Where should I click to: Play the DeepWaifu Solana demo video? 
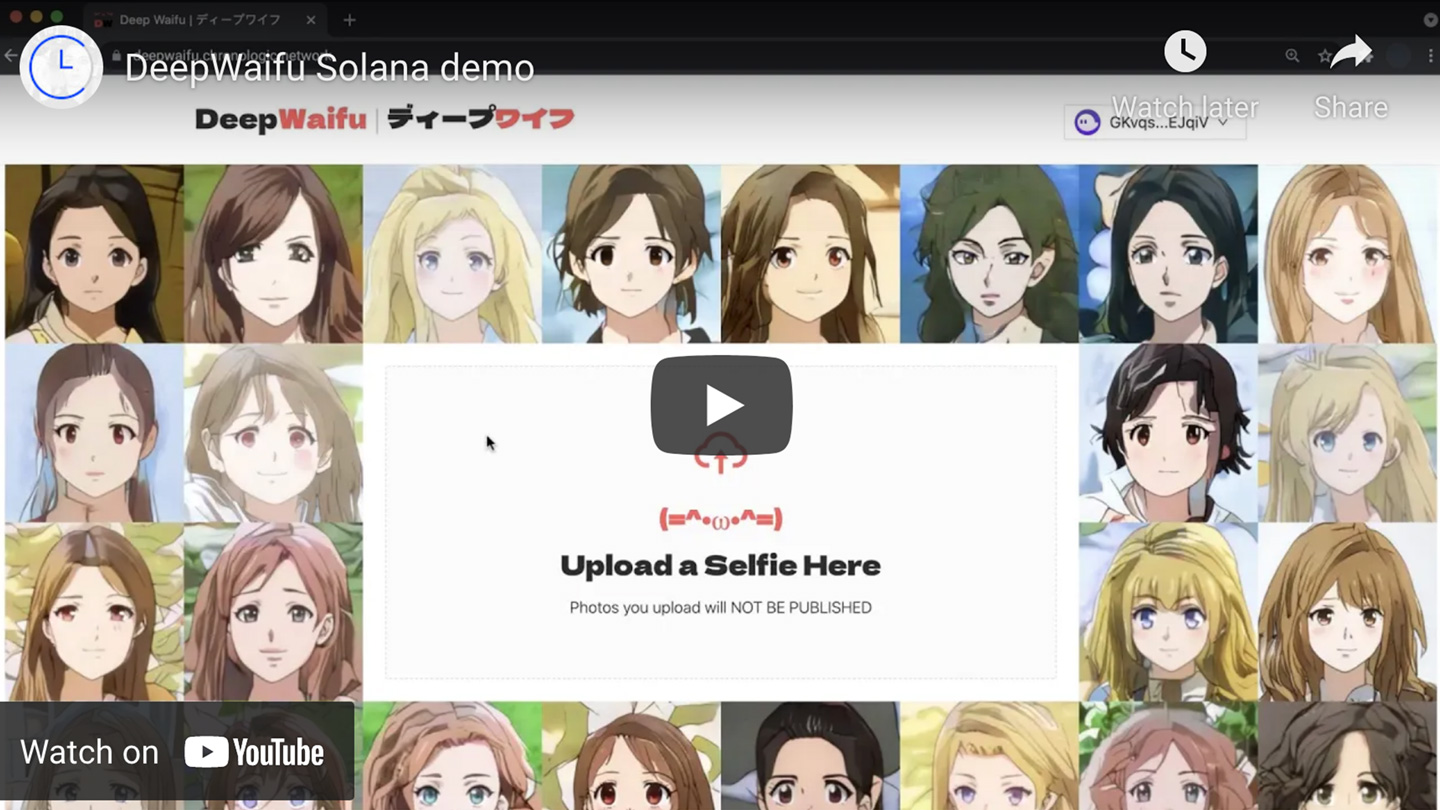coord(721,405)
